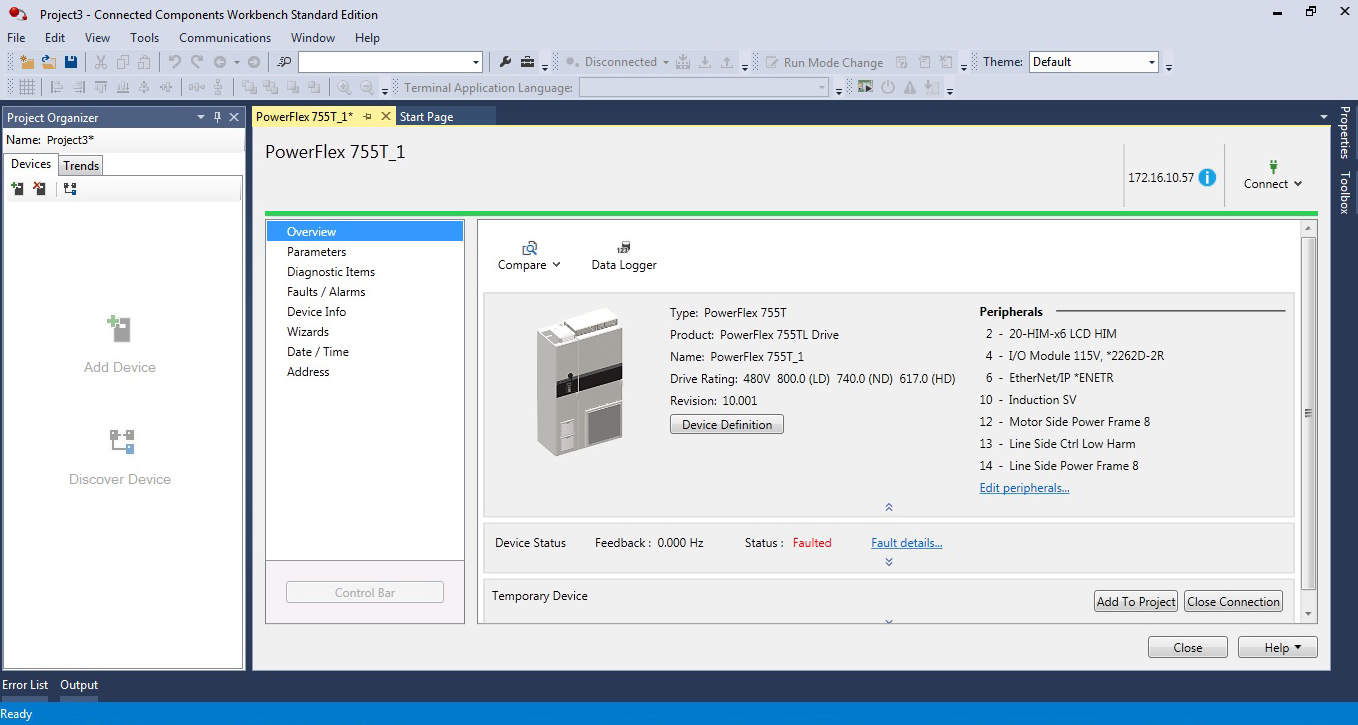Open the Data Logger tool
Image resolution: width=1358 pixels, height=725 pixels.
[x=624, y=256]
